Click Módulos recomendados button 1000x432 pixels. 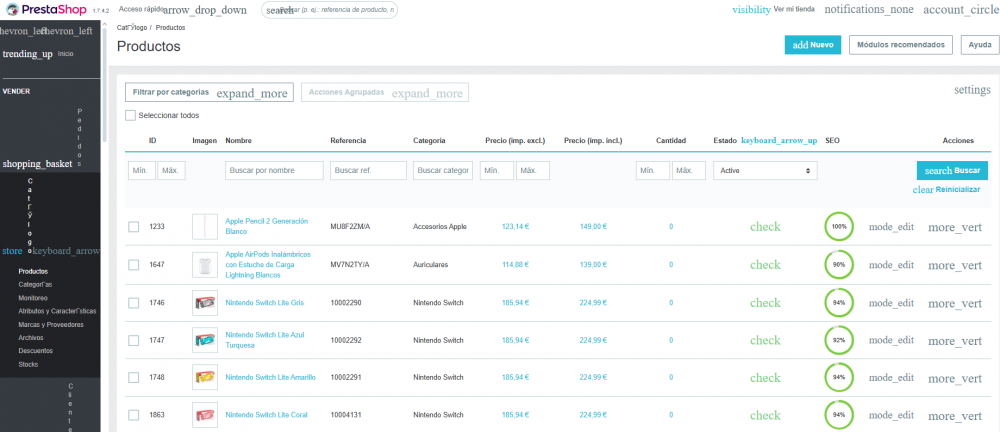click(x=900, y=45)
